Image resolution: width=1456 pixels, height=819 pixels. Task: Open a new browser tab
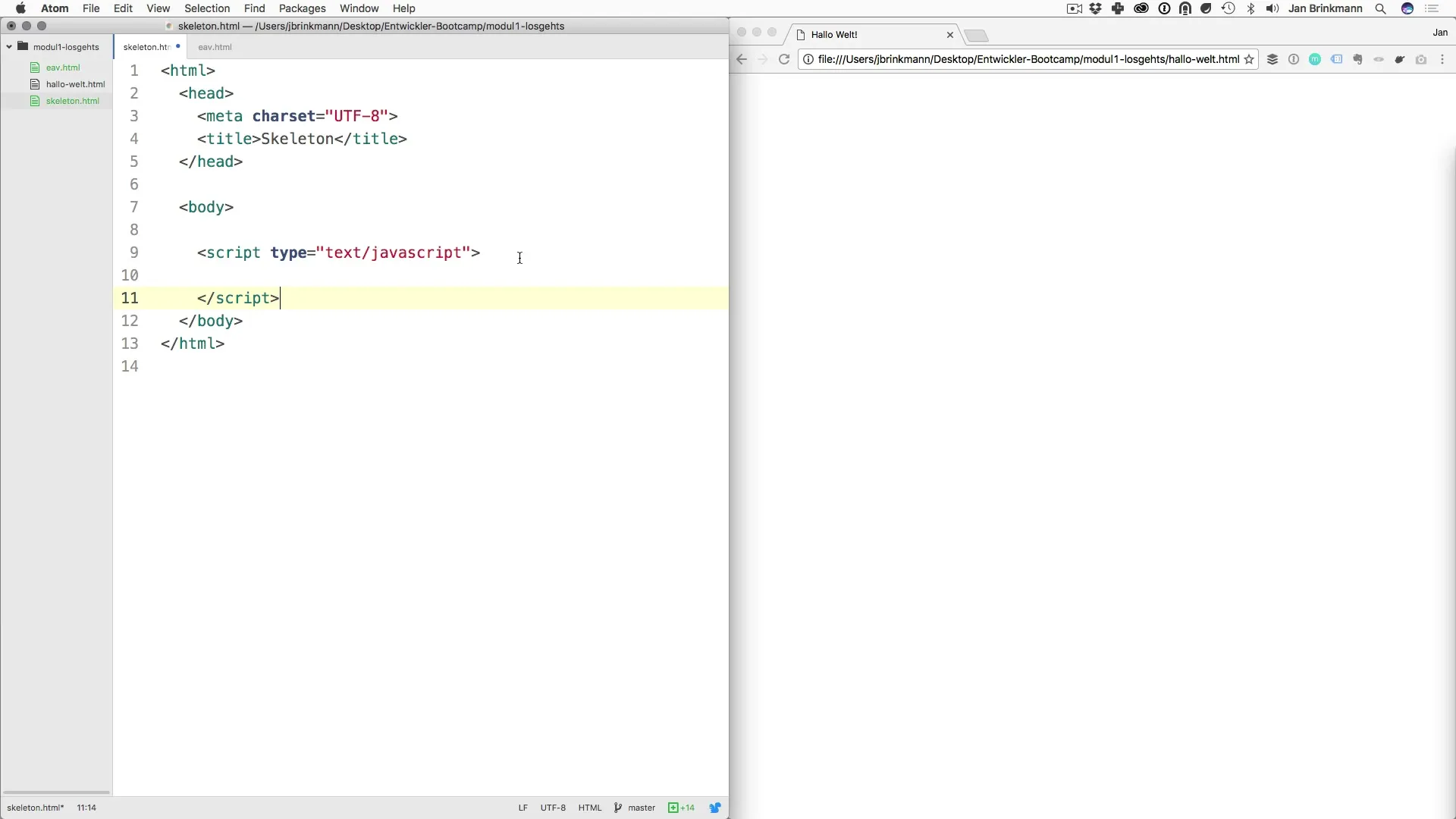click(977, 36)
